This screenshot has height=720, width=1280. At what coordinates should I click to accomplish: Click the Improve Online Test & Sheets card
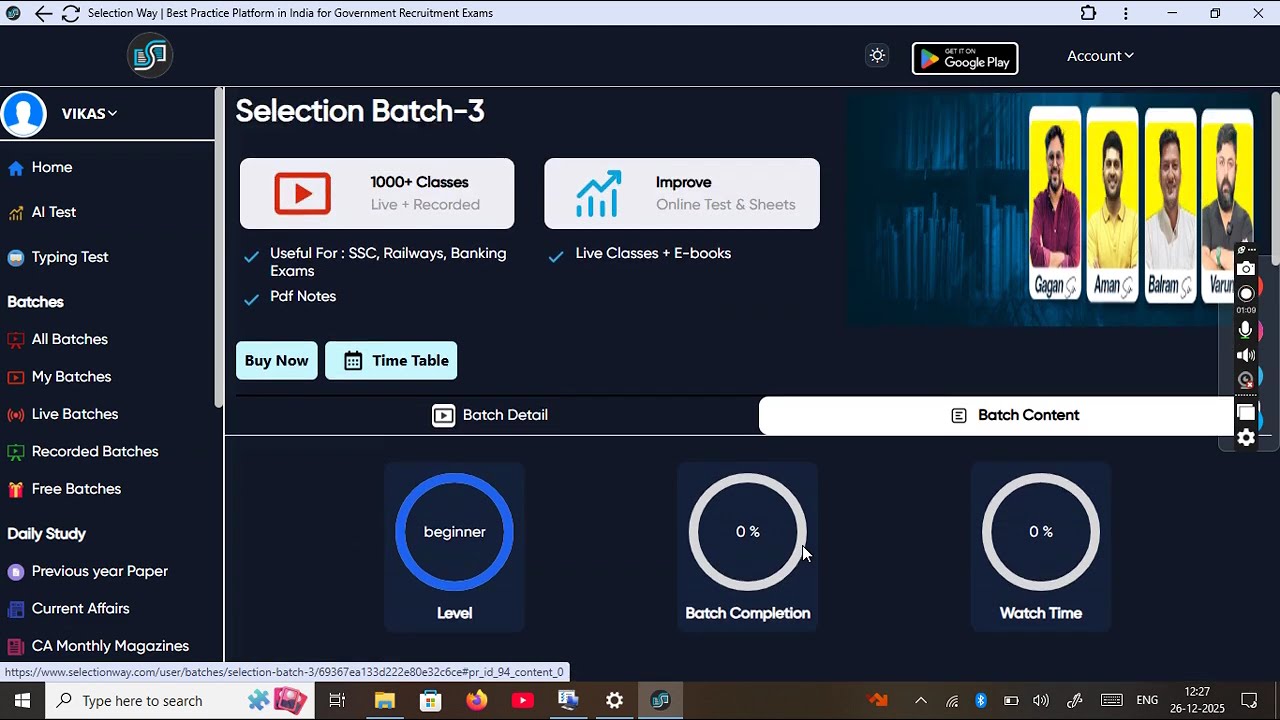682,194
